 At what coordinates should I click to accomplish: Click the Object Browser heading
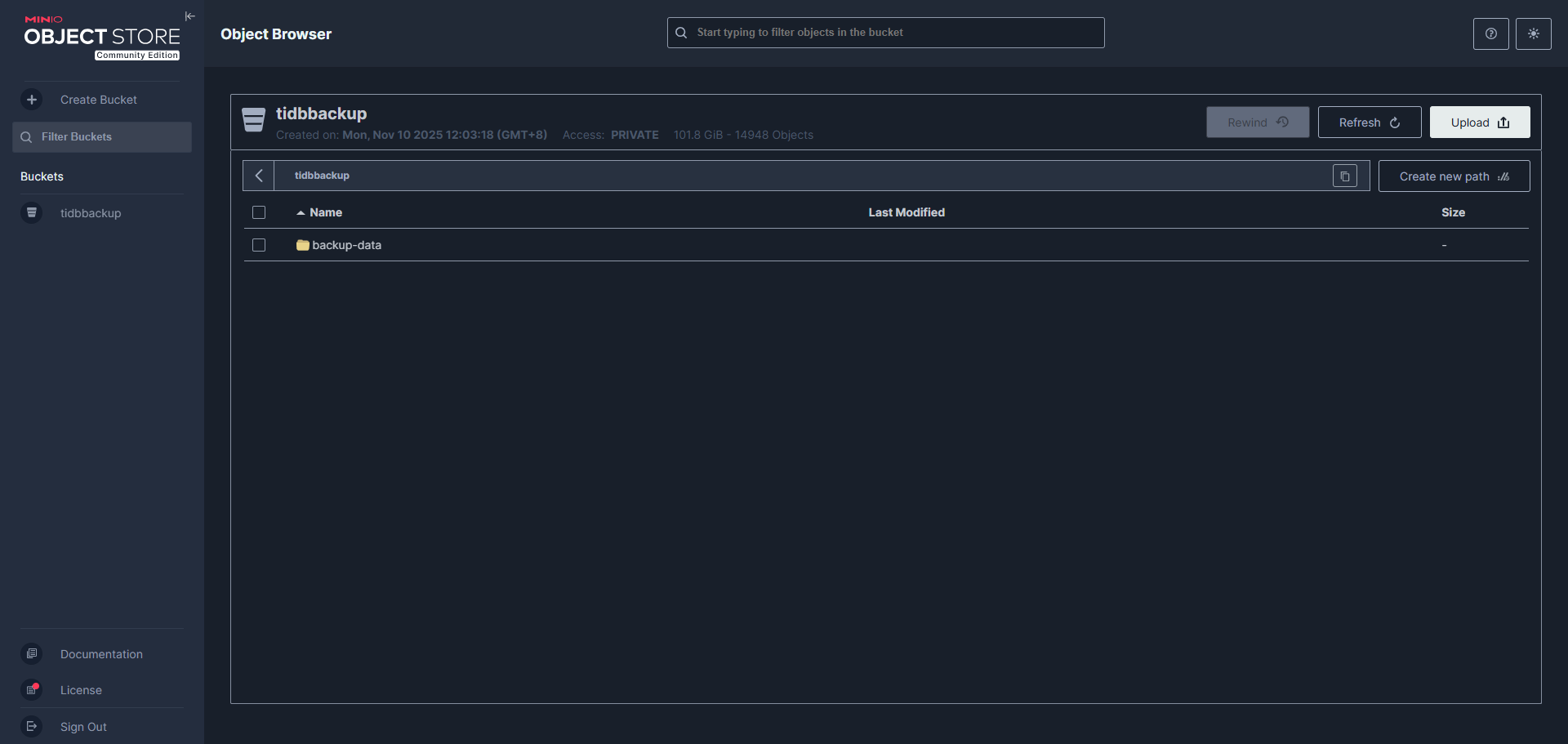276,34
